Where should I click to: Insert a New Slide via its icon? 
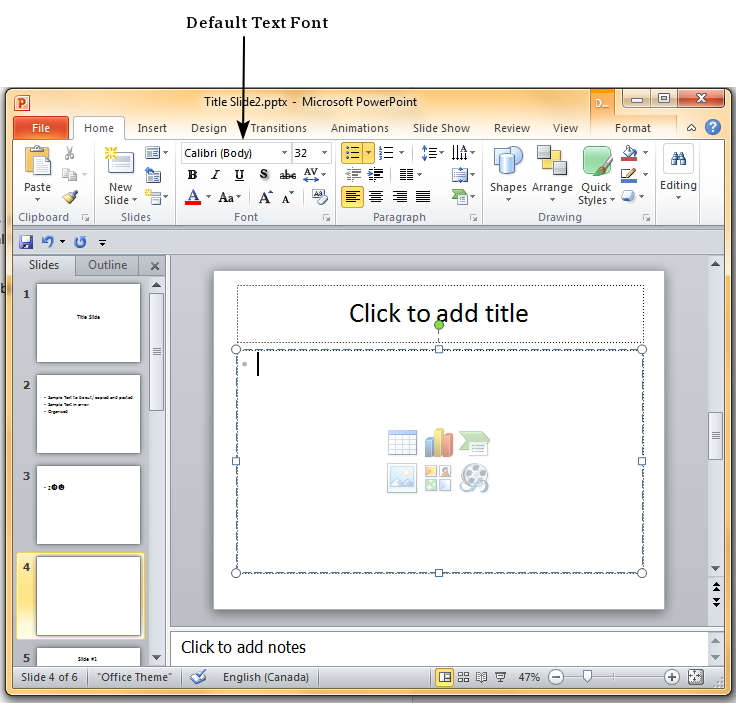(120, 160)
